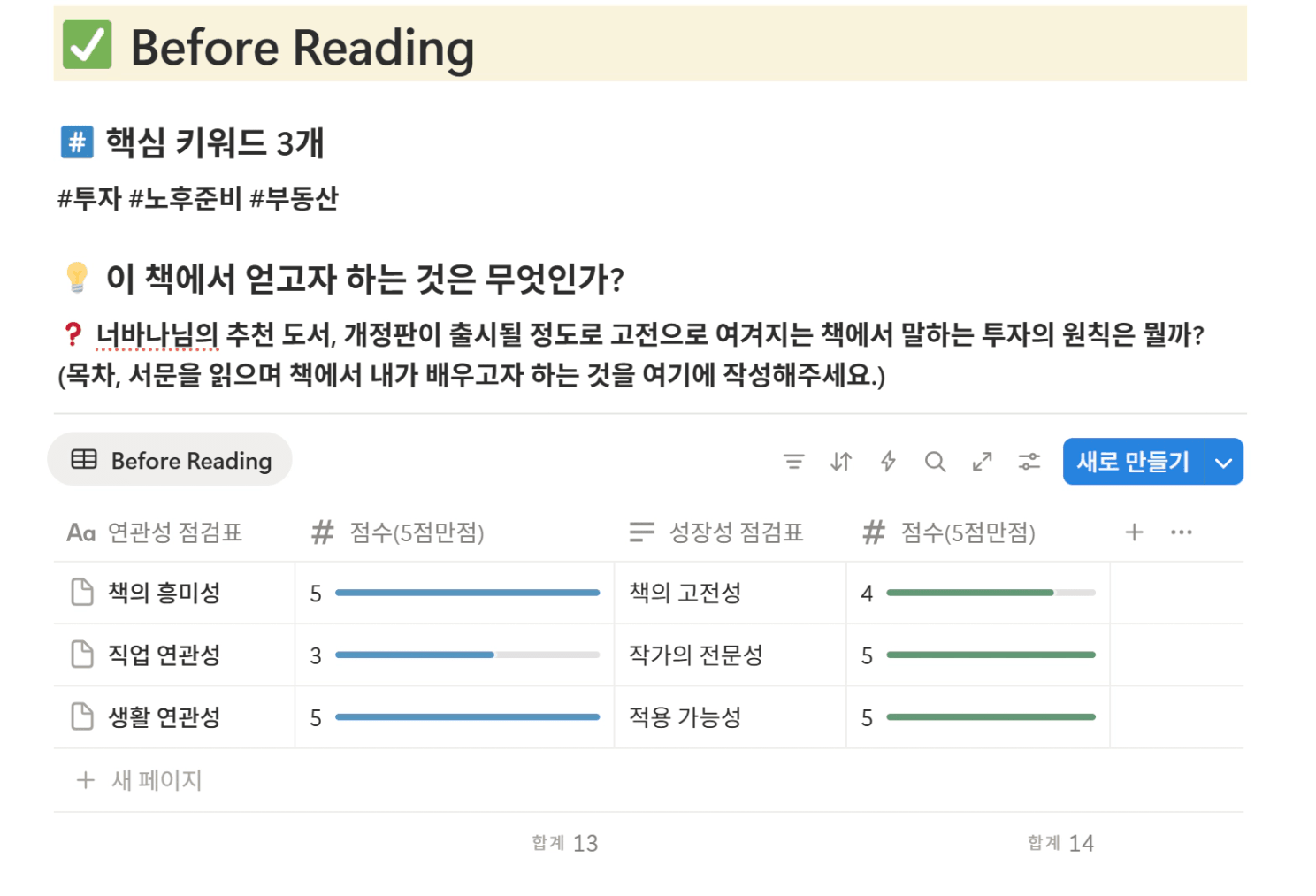Open the 책의 흥미성 page row

tap(164, 593)
